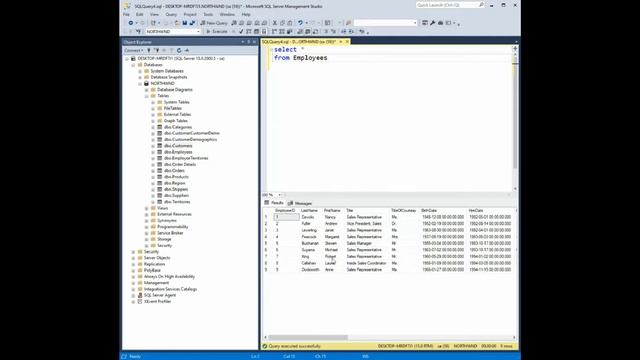
Task: Click the 'Buchanan' cell in results
Action: (310, 243)
